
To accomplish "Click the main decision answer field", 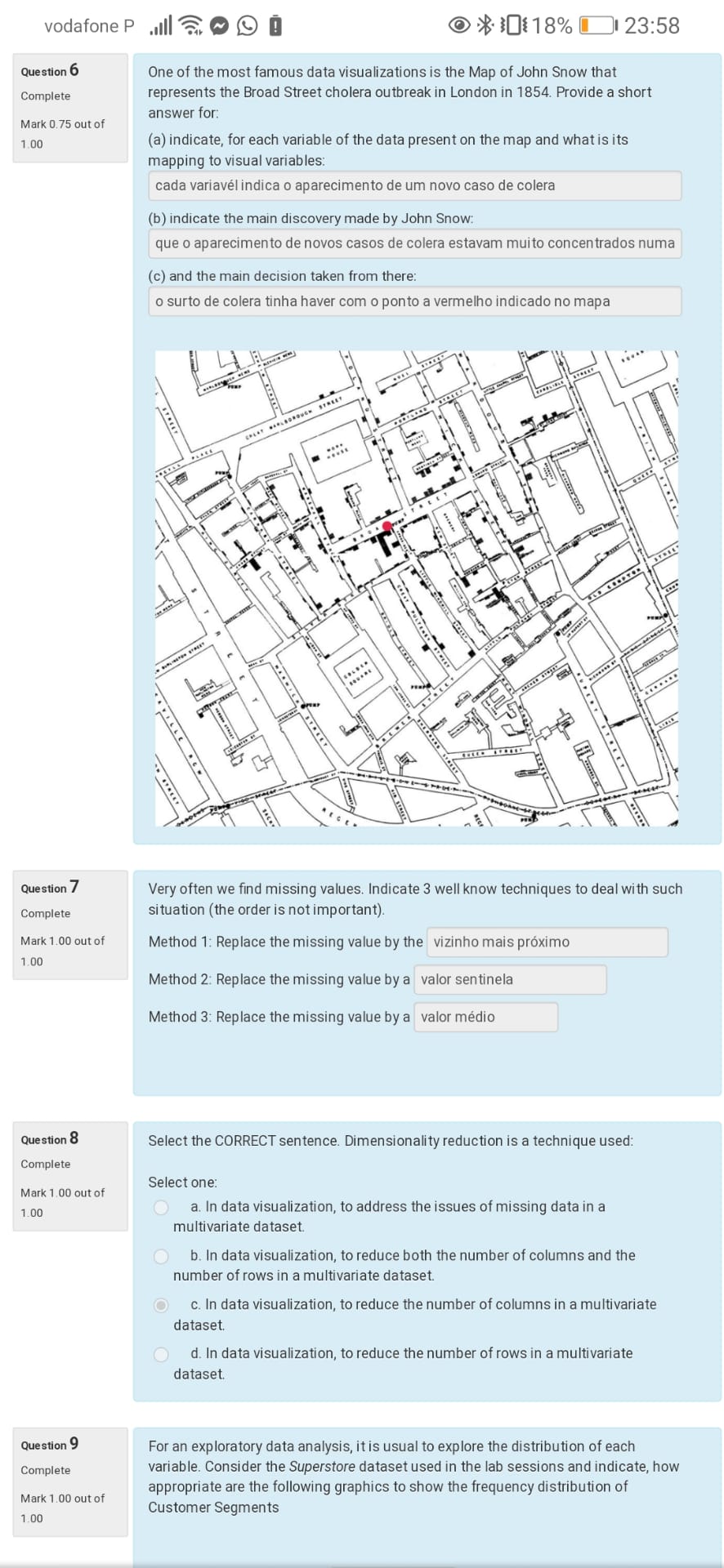I will click(414, 301).
